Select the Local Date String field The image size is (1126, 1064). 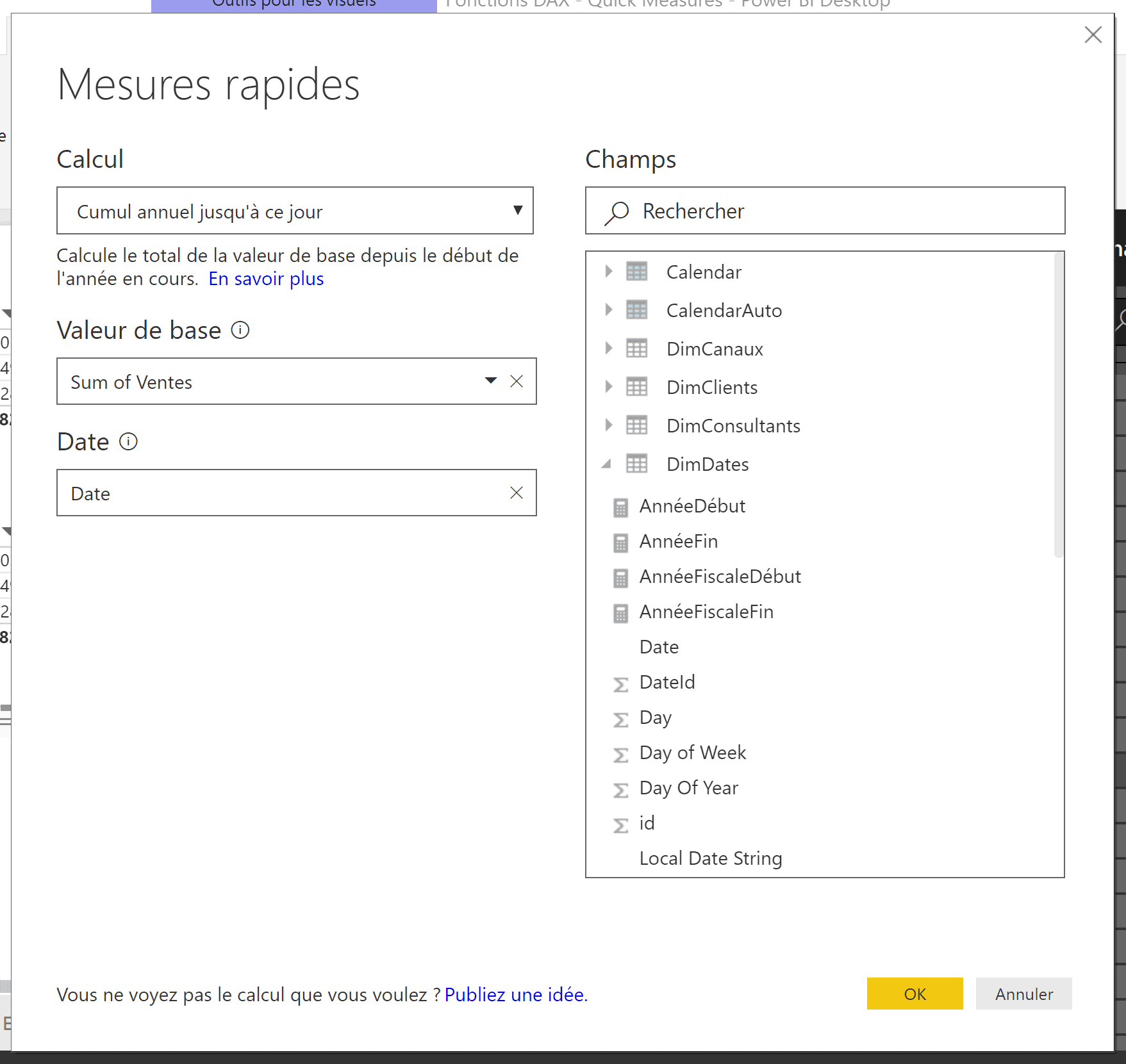pos(710,858)
